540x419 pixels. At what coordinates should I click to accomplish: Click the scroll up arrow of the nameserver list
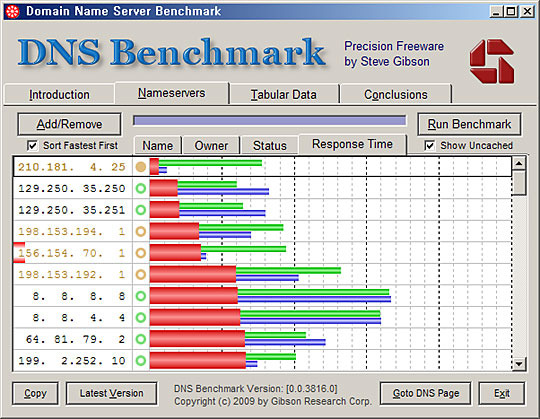[x=519, y=164]
